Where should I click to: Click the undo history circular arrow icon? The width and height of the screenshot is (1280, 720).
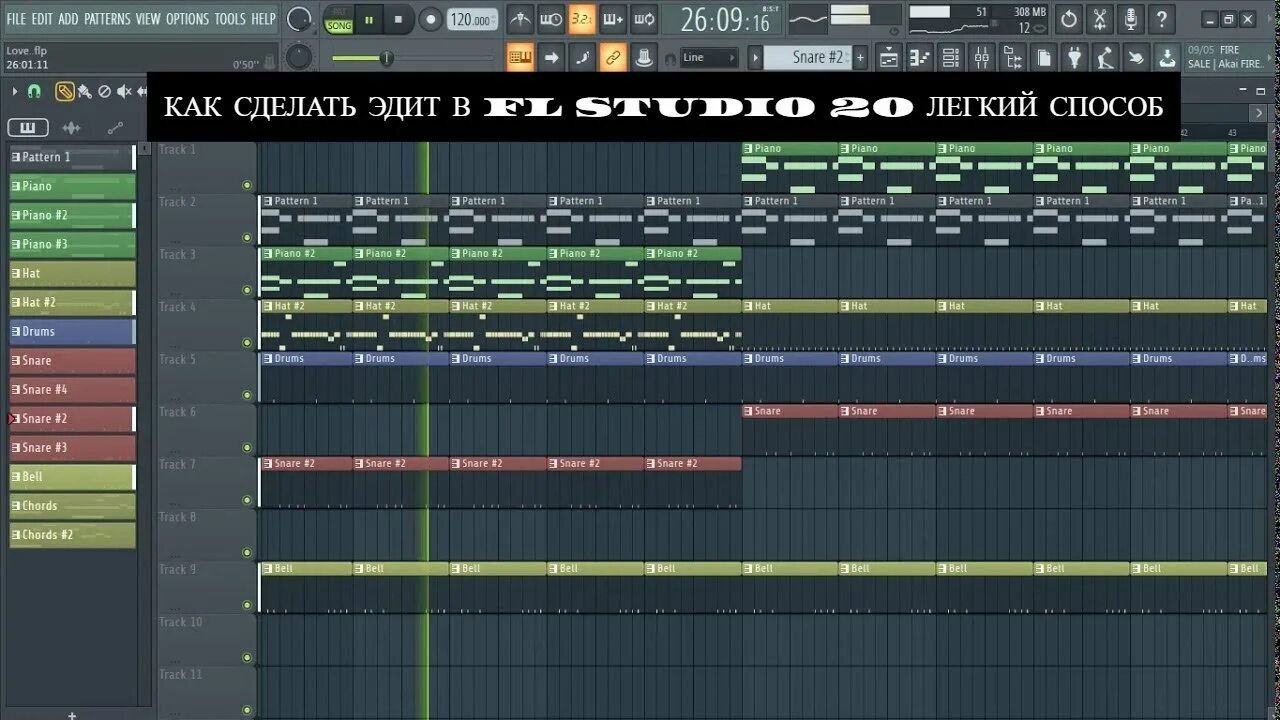pyautogui.click(x=1069, y=19)
